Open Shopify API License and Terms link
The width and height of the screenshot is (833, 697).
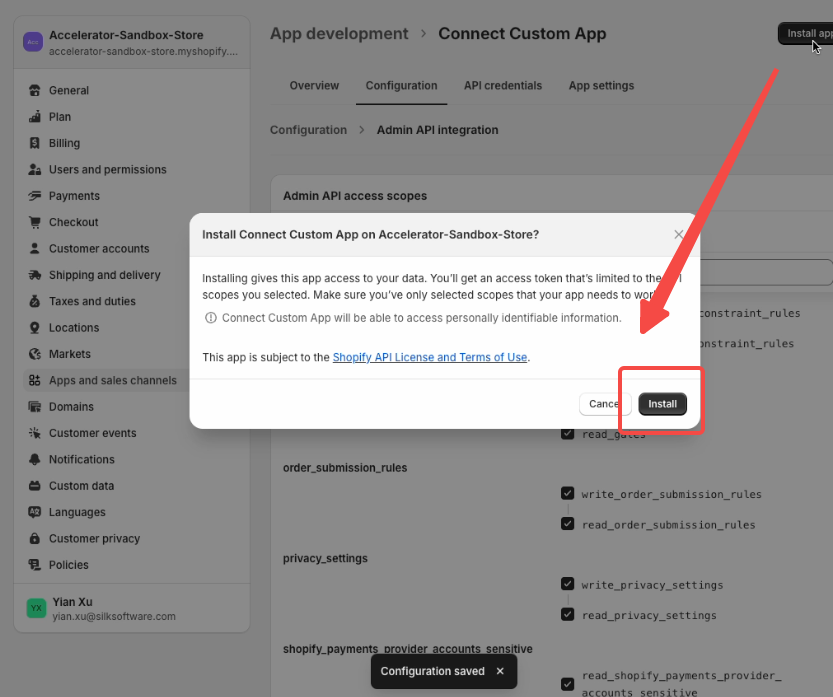tap(430, 357)
